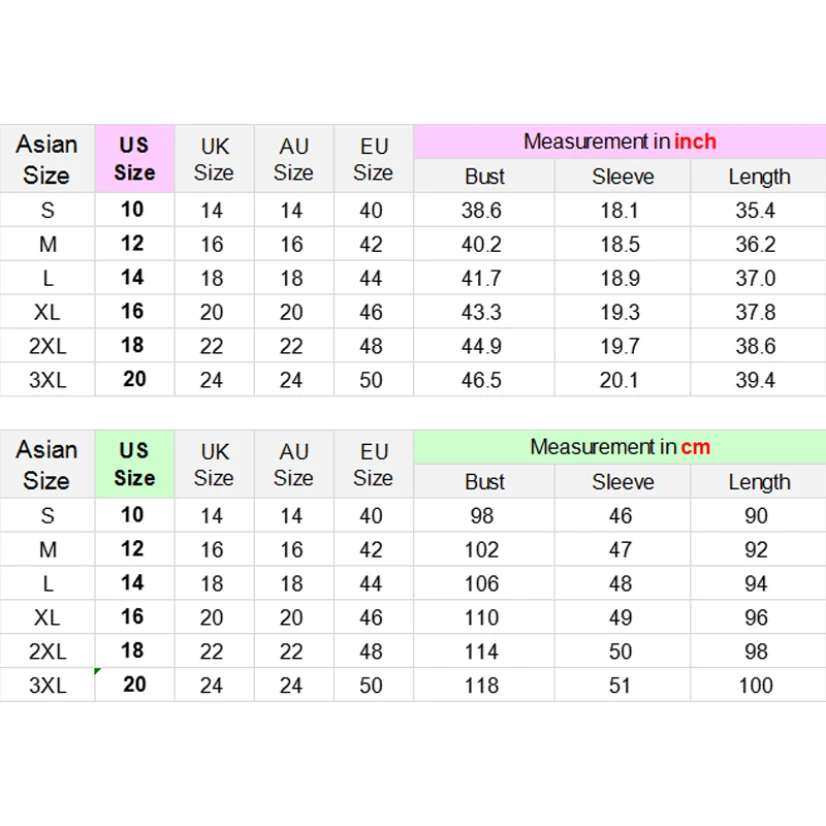Select the 20.1 sleeve value
826x826 pixels.
coord(621,381)
